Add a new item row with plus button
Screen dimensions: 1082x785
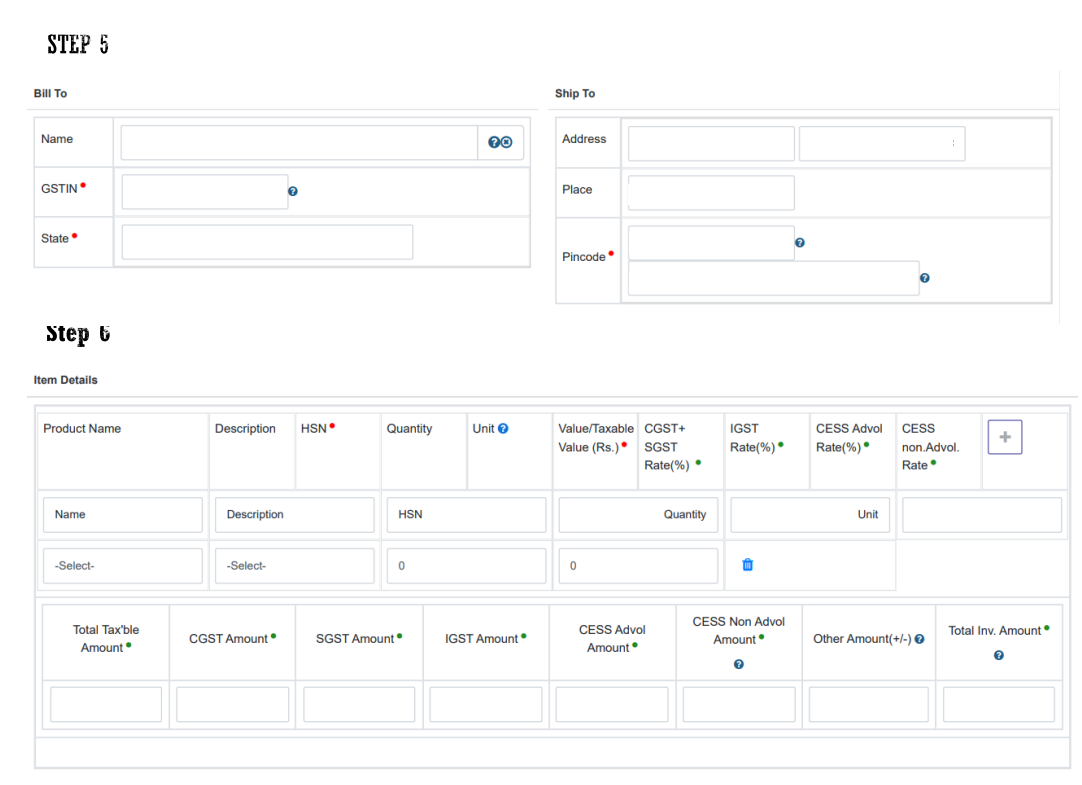(1004, 437)
